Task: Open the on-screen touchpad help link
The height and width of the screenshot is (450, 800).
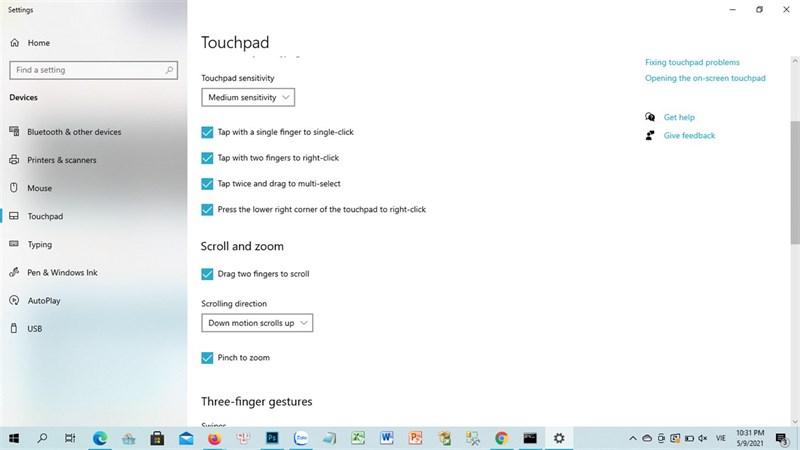Action: 705,78
